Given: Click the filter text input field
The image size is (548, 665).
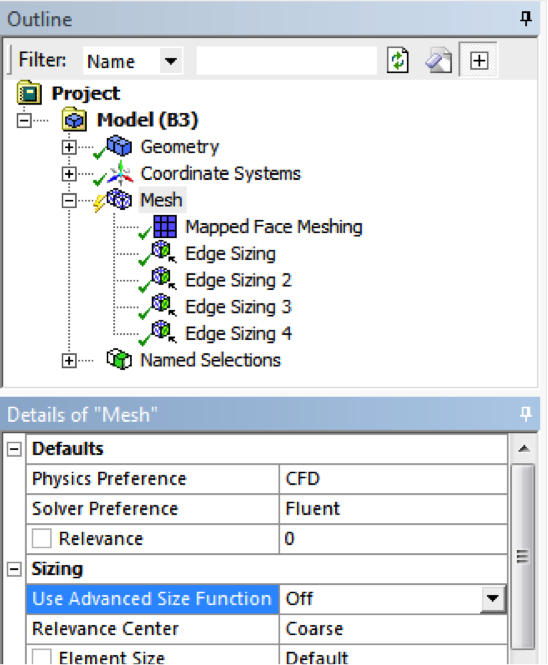Looking at the screenshot, I should pos(287,61).
